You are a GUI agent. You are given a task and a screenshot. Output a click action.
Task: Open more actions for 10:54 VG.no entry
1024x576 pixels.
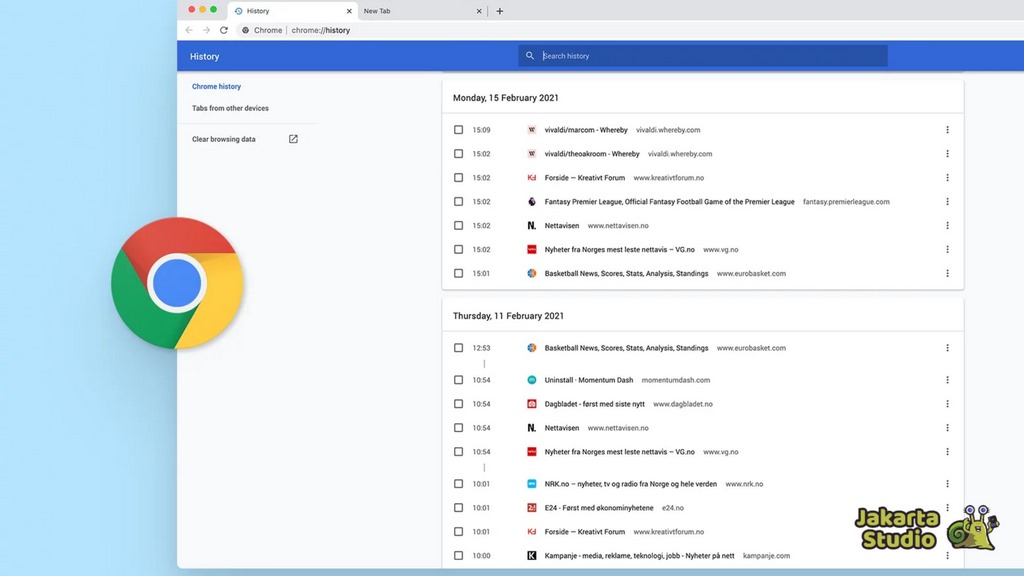pos(947,452)
